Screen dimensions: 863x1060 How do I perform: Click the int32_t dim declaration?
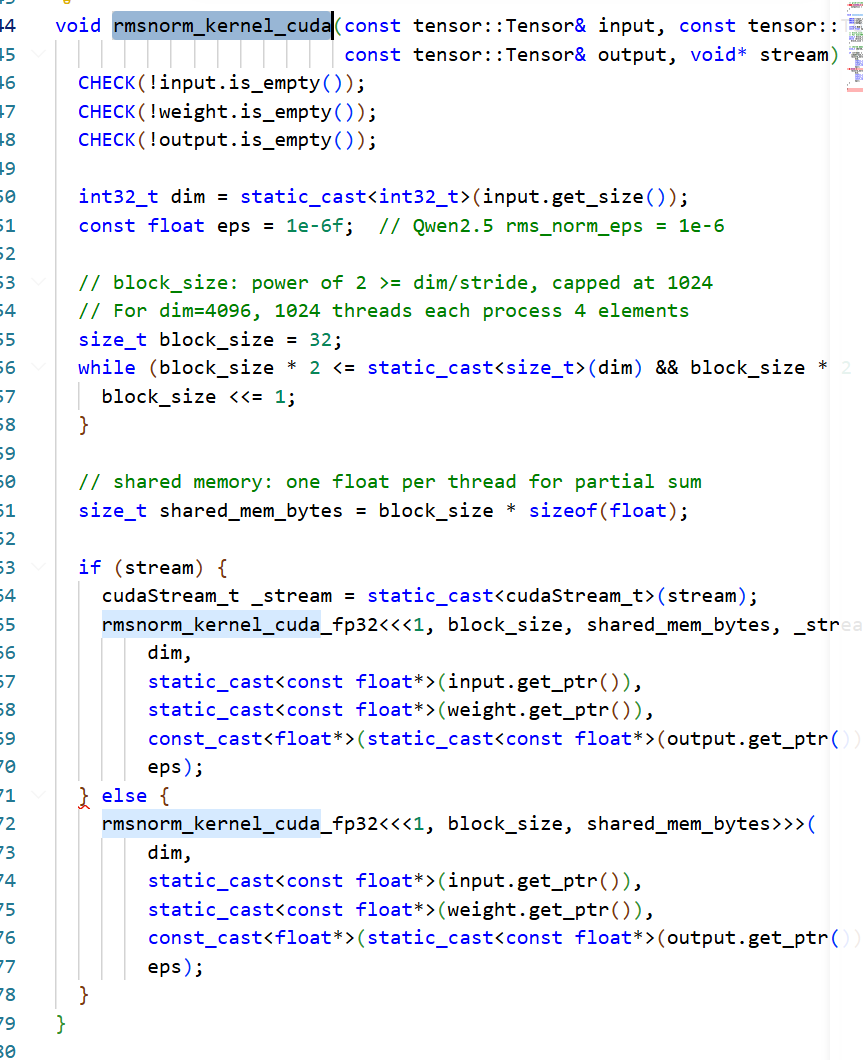tap(383, 197)
